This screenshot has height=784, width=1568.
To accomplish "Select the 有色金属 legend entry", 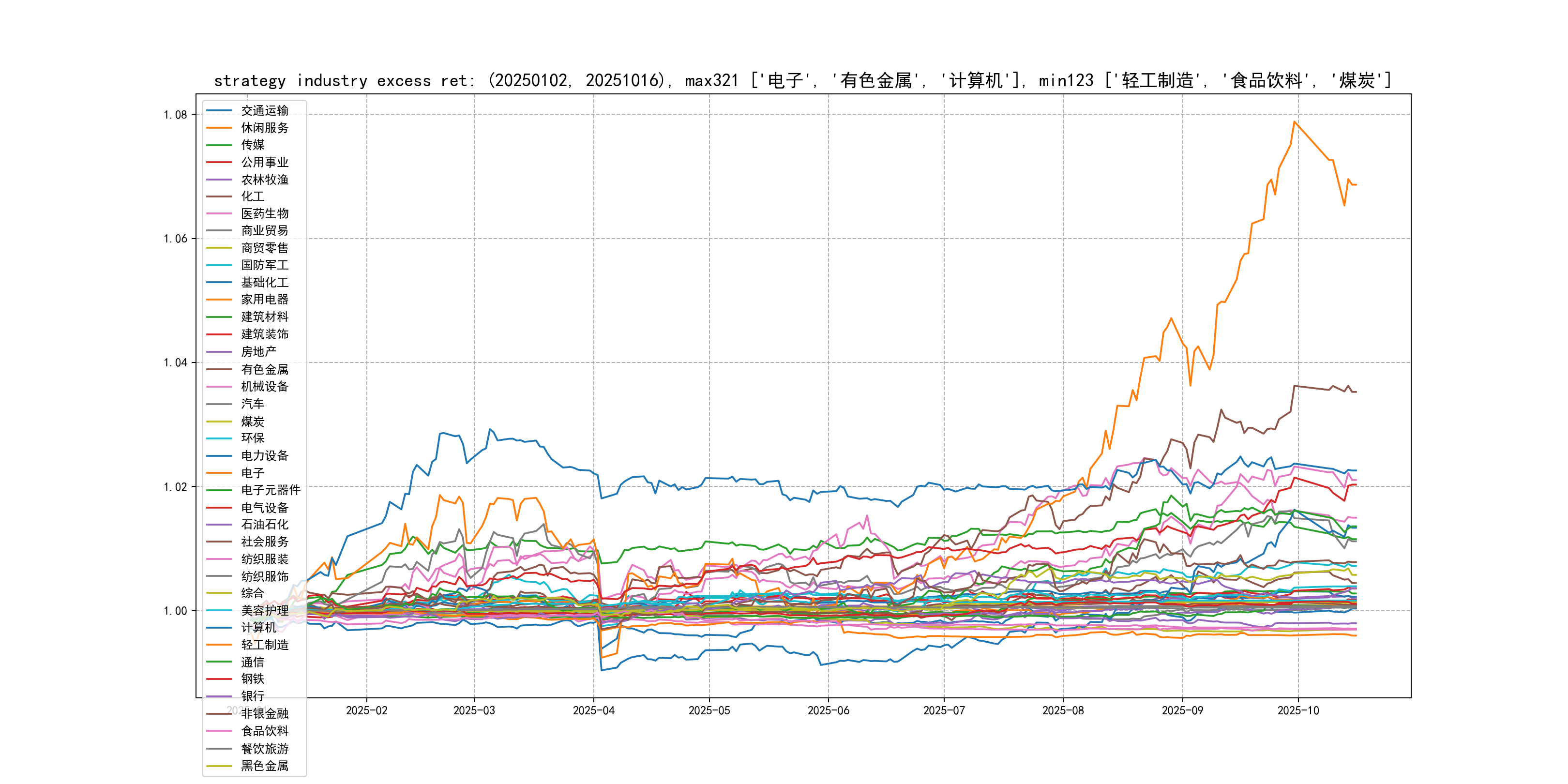I will (264, 369).
